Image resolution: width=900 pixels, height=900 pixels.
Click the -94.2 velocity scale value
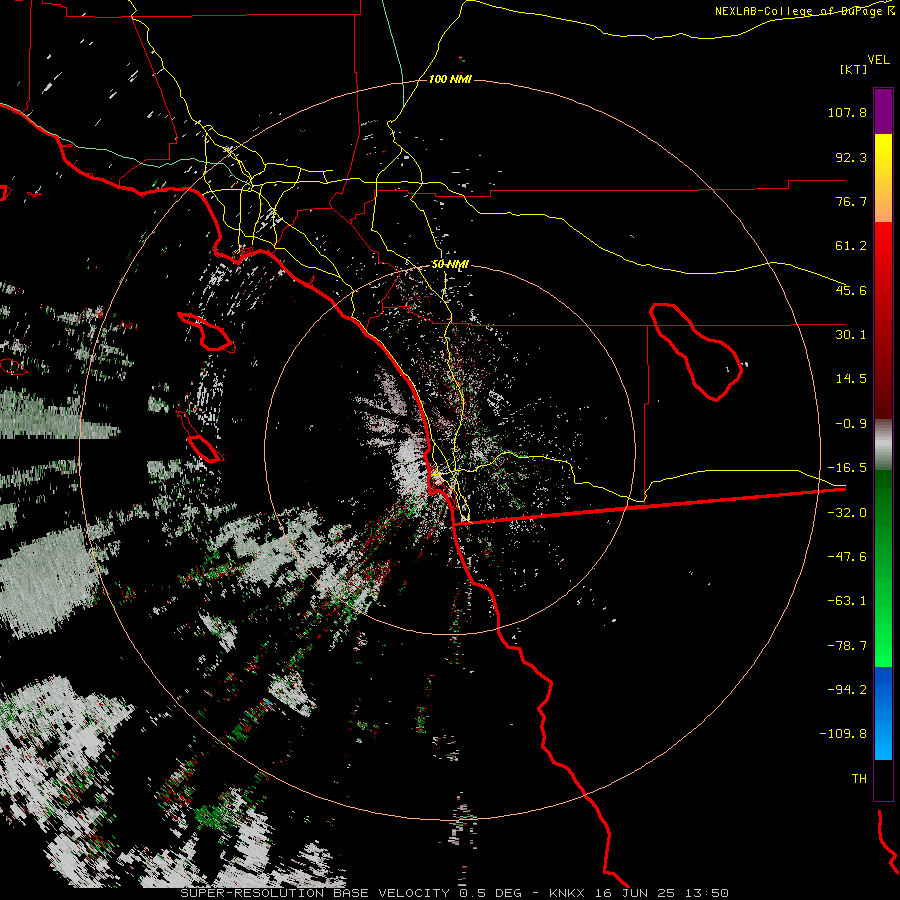847,690
